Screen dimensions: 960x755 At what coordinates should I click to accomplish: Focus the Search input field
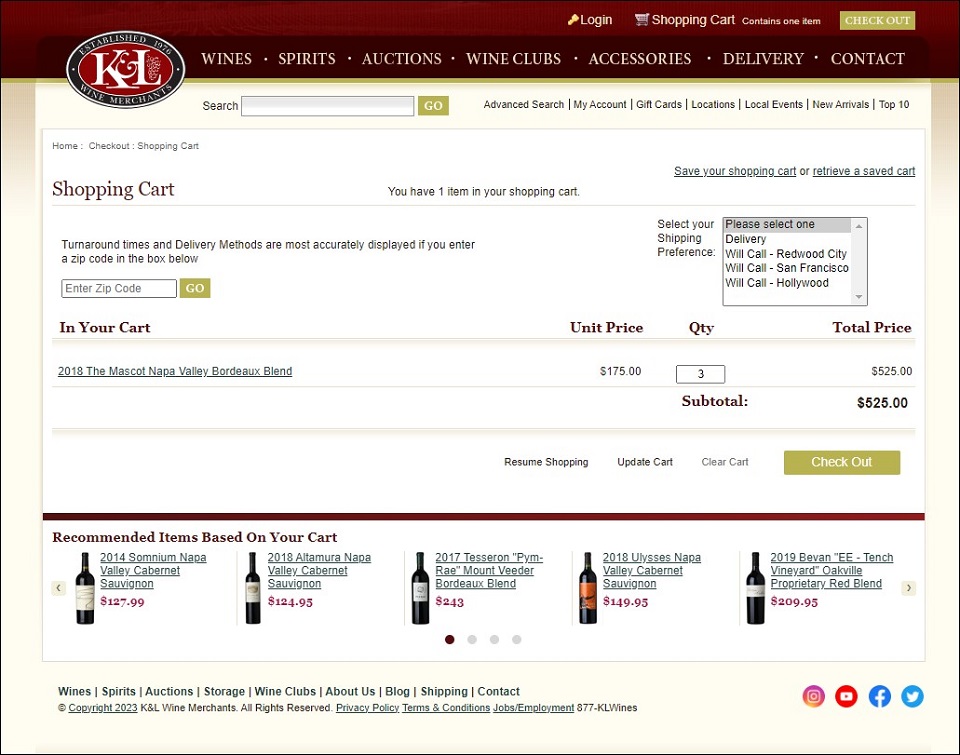click(328, 106)
